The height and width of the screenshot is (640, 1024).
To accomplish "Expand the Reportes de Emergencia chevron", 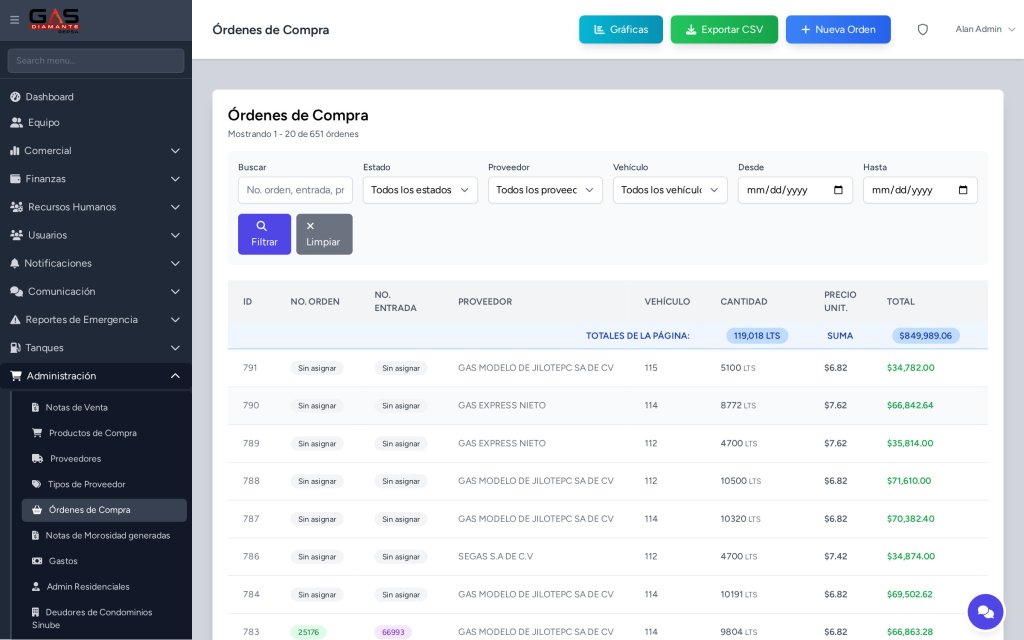I will (x=175, y=320).
